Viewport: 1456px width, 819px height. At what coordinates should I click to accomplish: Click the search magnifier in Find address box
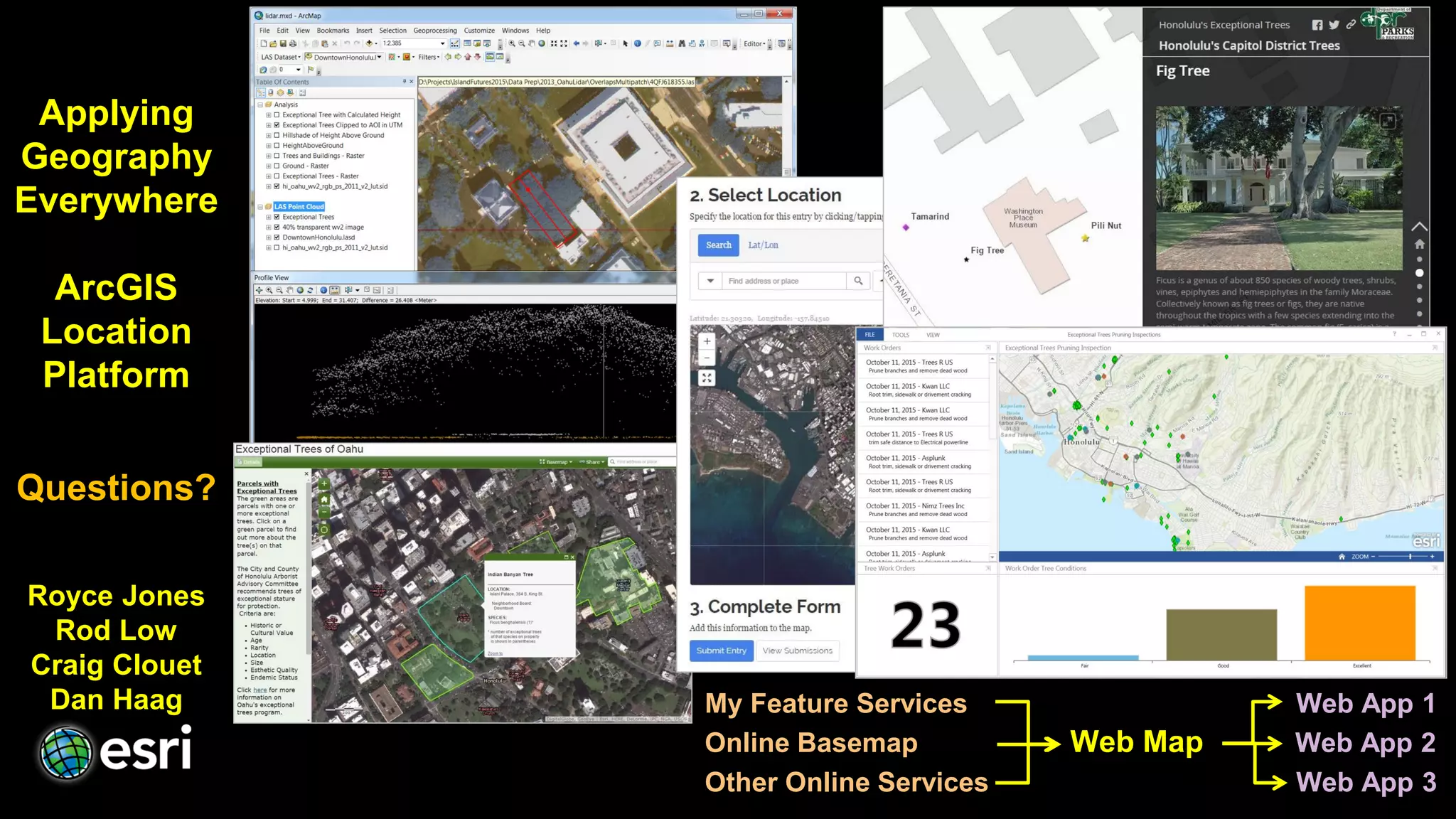click(x=858, y=281)
